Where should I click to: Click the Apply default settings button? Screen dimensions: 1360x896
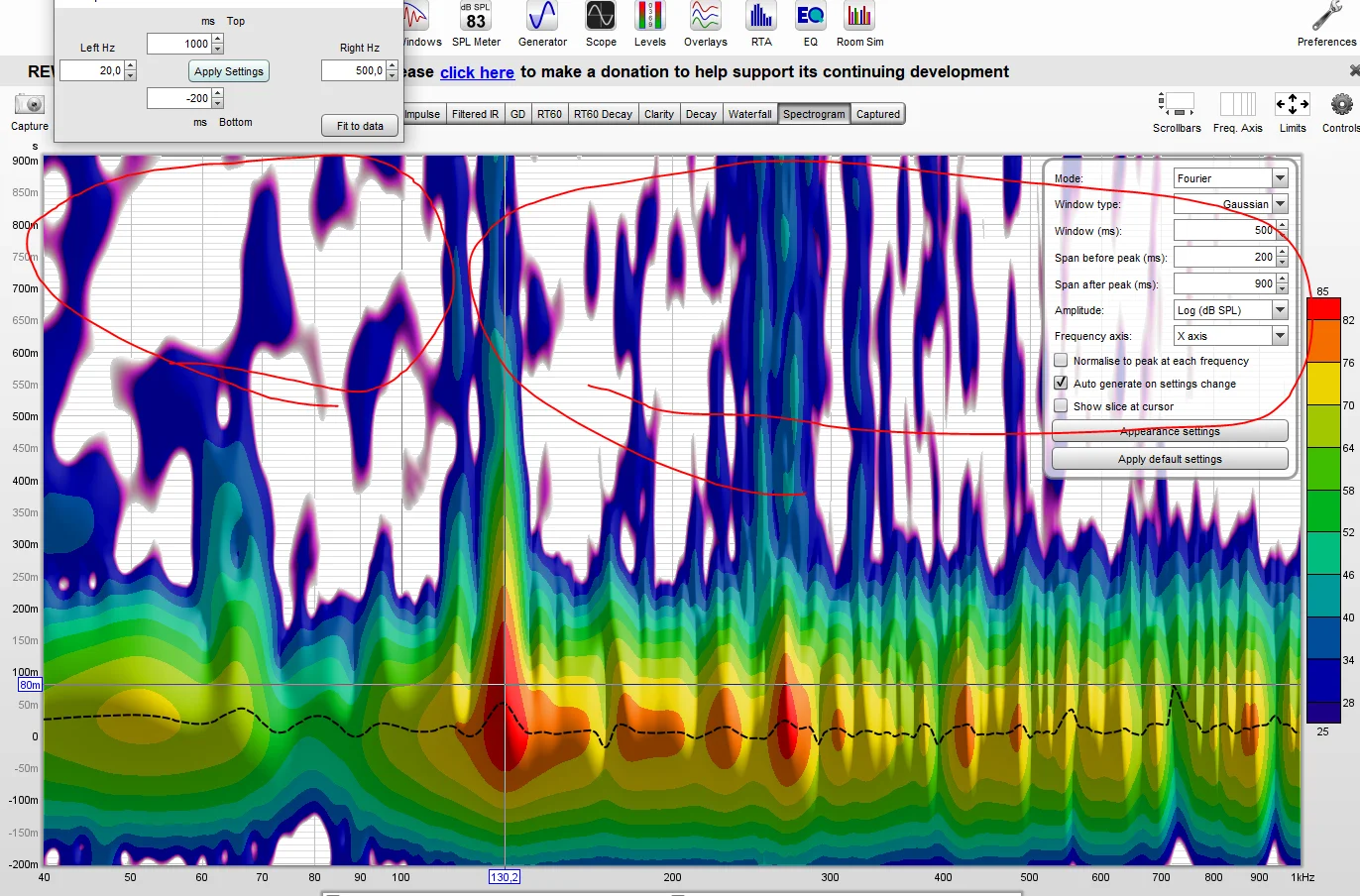1170,459
